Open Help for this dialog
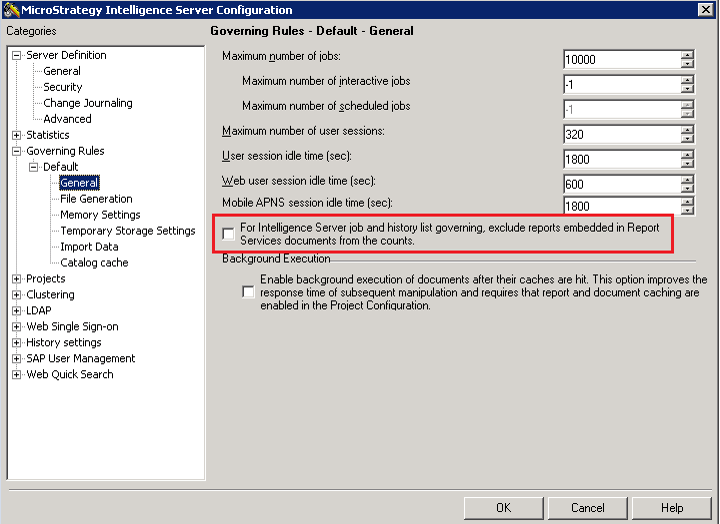This screenshot has height=524, width=720. (x=672, y=508)
